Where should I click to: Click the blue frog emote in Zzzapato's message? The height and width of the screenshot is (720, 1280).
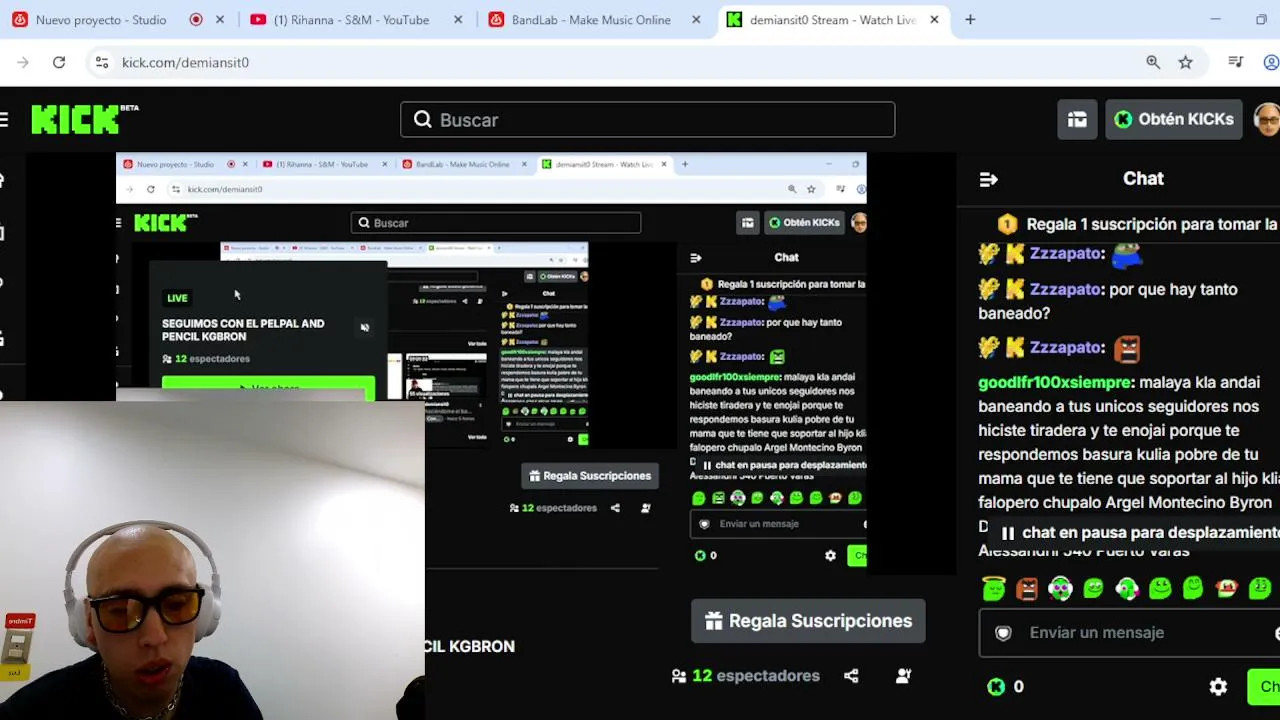[1127, 256]
